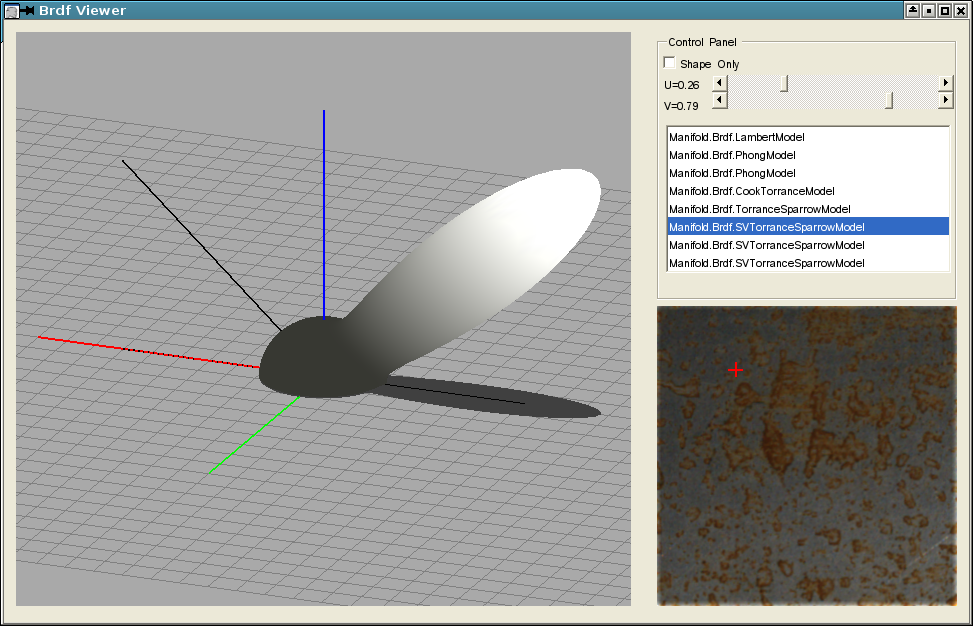Click the blue vertical axis in the viewport
The image size is (973, 626).
[323, 214]
